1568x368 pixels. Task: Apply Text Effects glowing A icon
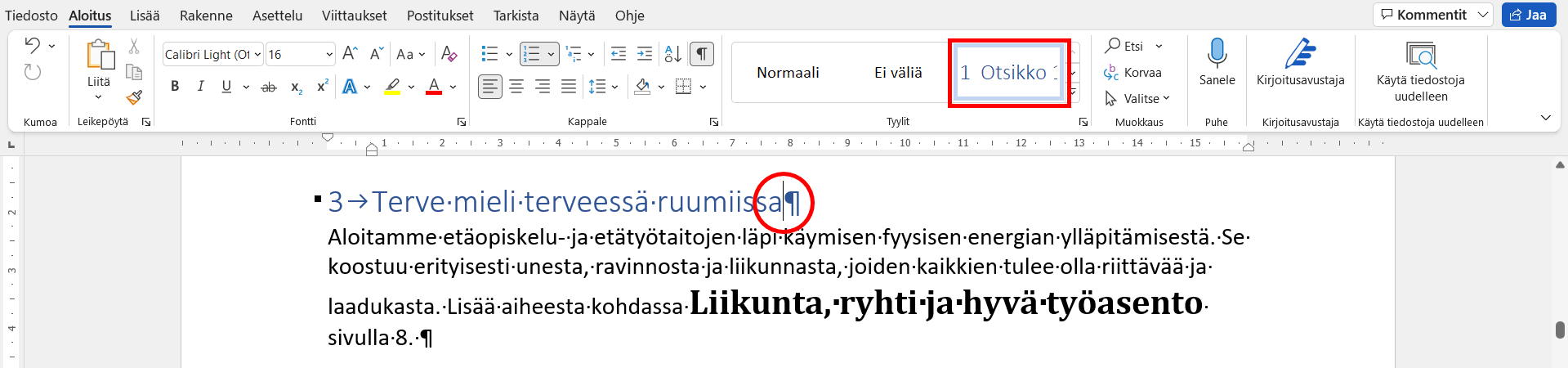350,87
